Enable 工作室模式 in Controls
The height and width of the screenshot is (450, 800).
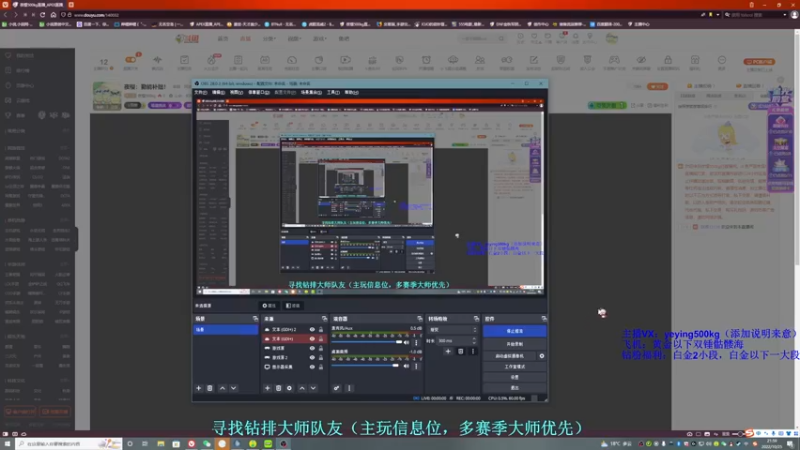click(x=514, y=367)
